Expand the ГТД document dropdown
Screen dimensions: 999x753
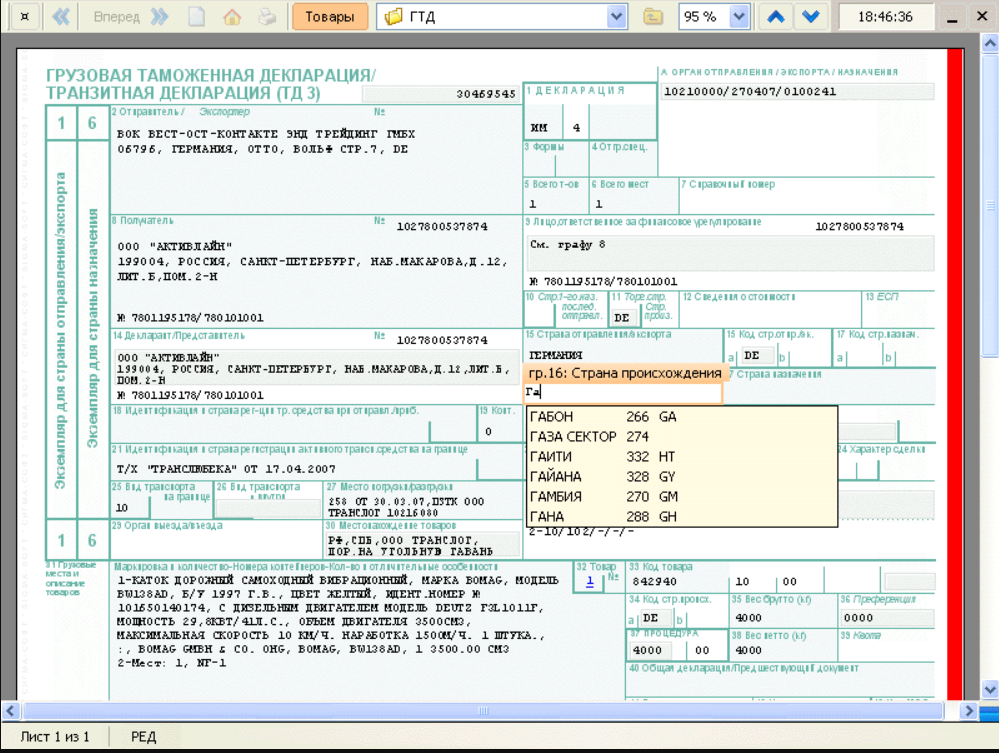616,17
